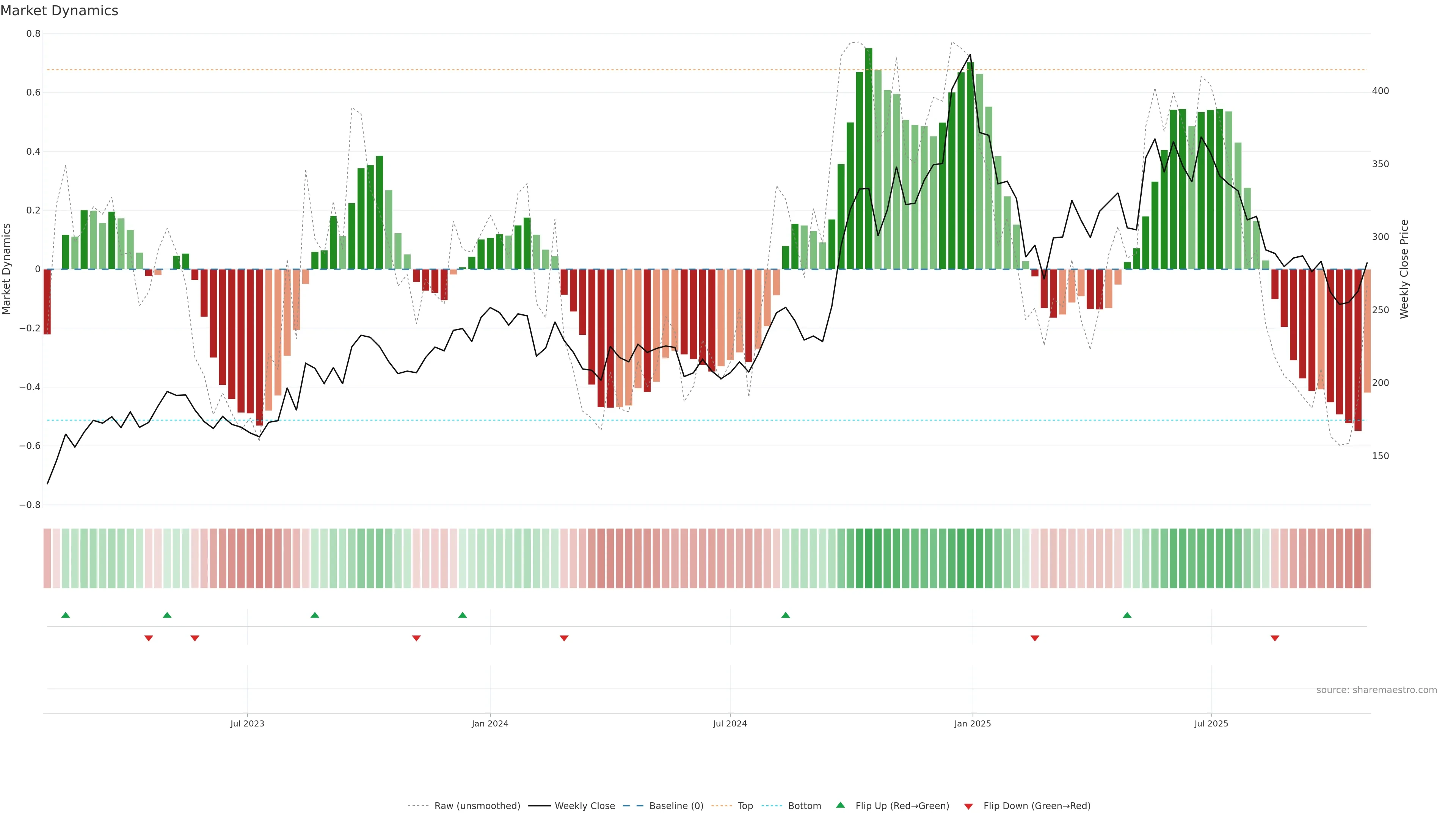Click the Jan 2025 x-axis label
The image size is (1456, 819).
coord(972,723)
